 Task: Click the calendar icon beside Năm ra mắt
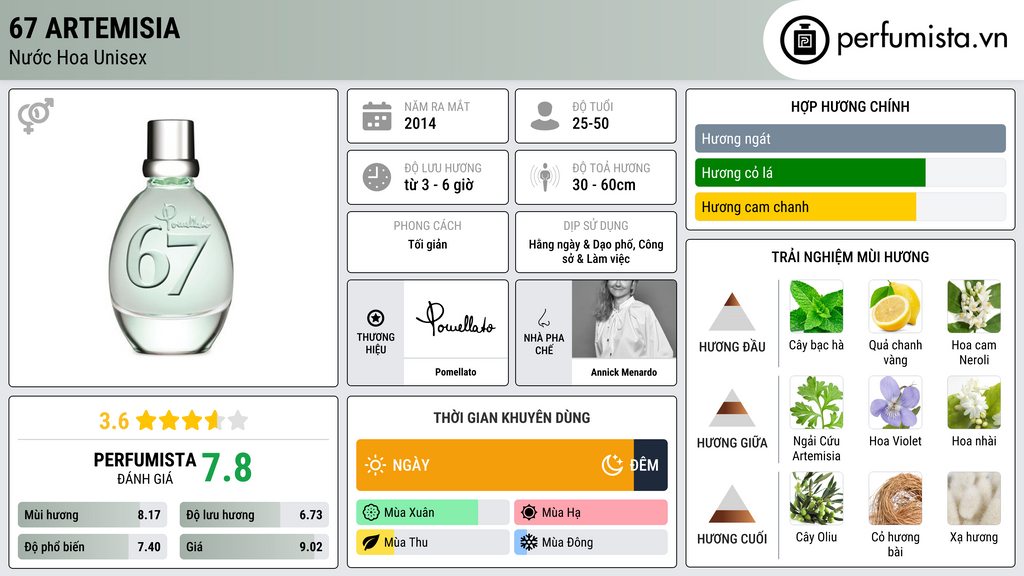[x=377, y=116]
